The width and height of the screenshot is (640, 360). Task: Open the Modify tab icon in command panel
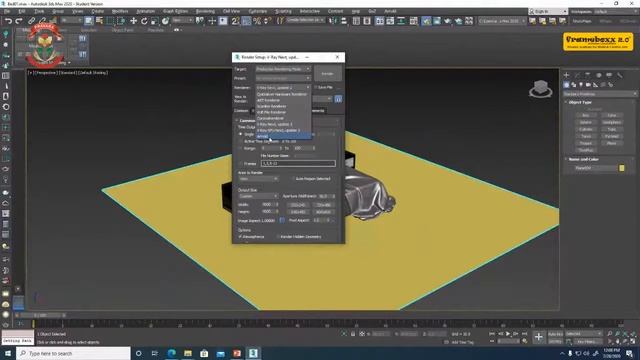pyautogui.click(x=577, y=75)
